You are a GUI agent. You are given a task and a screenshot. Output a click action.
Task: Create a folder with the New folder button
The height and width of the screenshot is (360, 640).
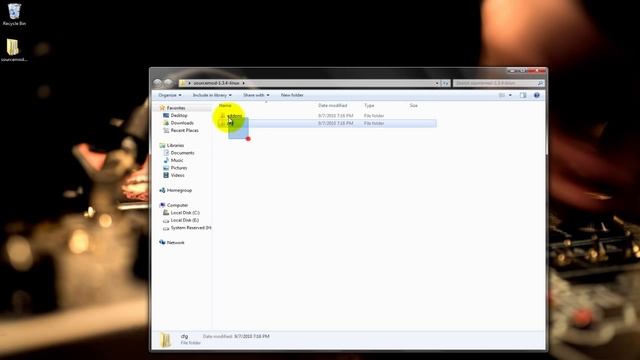tap(292, 95)
